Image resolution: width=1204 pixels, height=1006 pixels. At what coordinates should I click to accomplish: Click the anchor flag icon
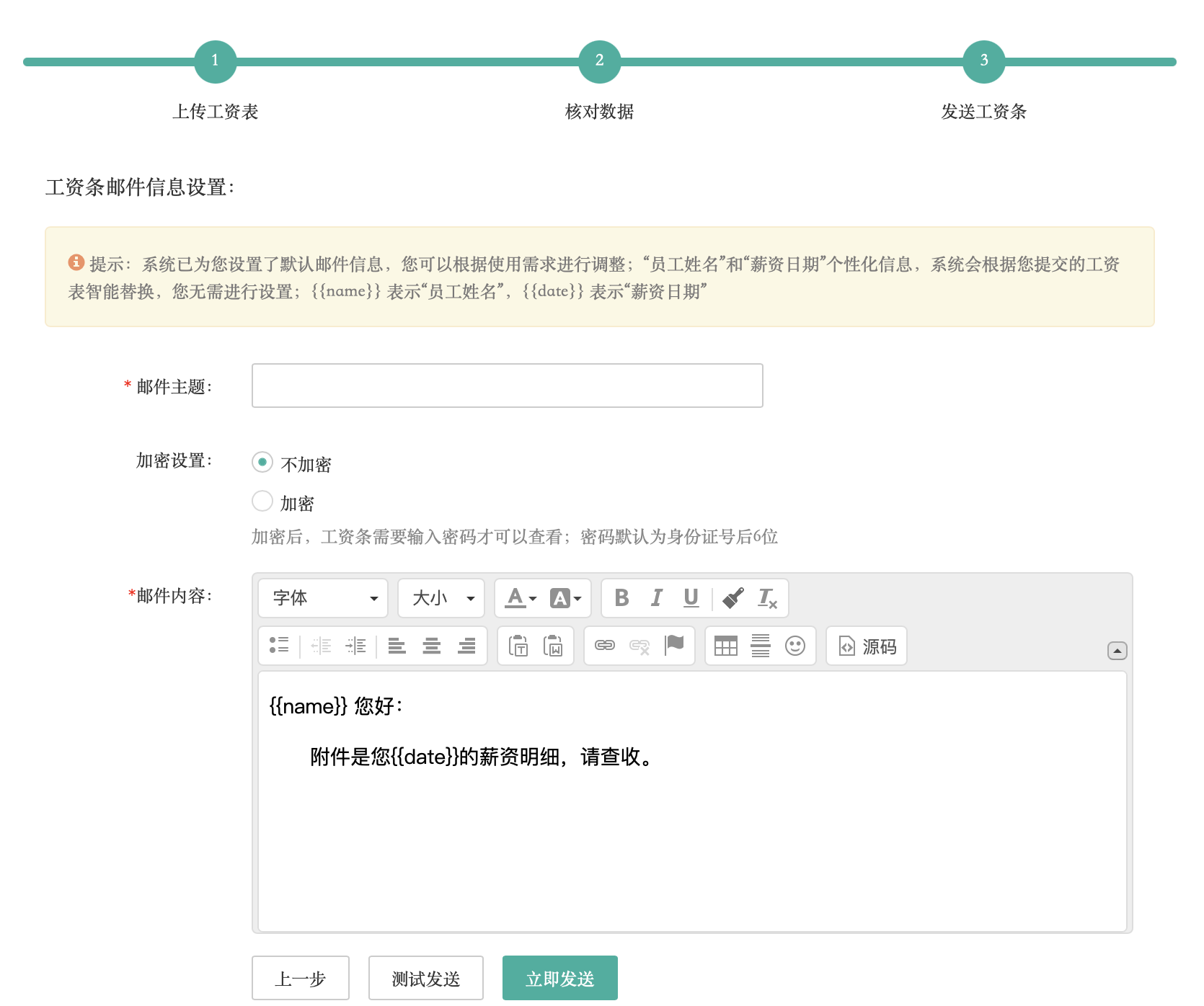(x=674, y=644)
